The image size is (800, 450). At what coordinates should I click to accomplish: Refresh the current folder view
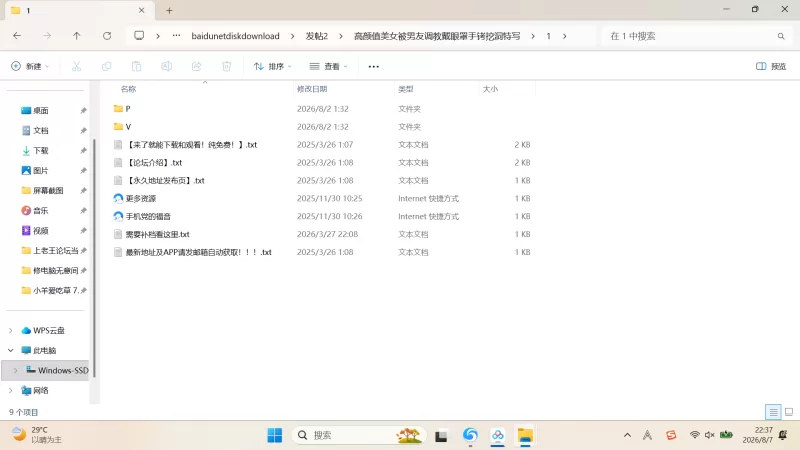point(107,36)
